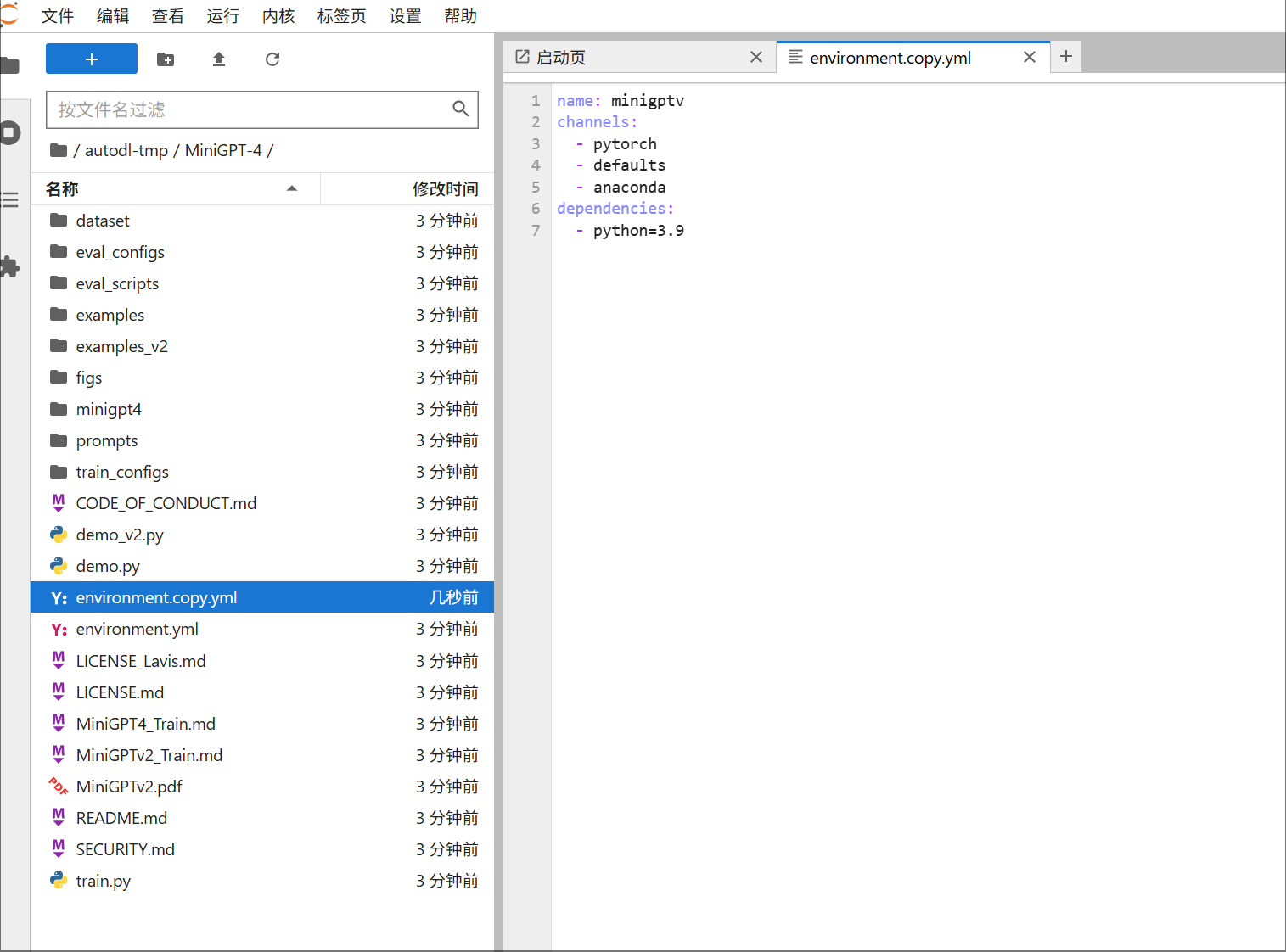Add a new tab with plus button

point(1066,57)
